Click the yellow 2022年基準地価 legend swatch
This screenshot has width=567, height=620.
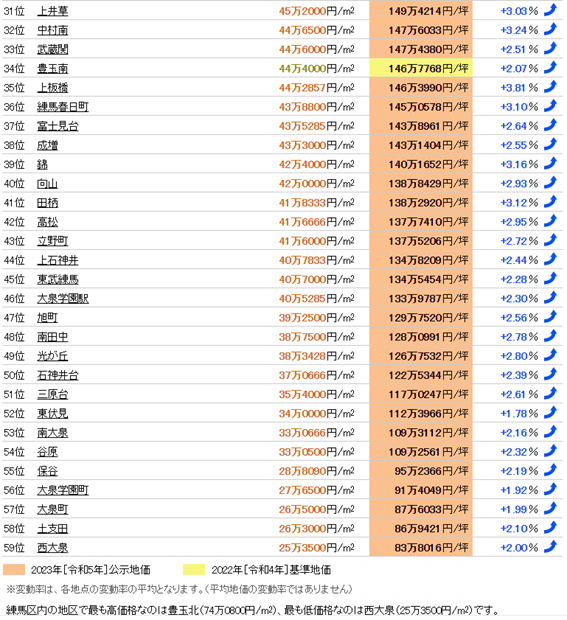pyautogui.click(x=194, y=570)
